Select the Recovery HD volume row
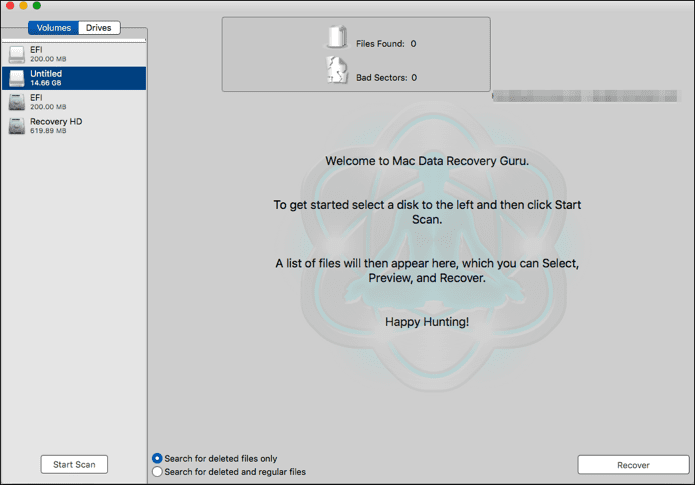 tap(74, 126)
